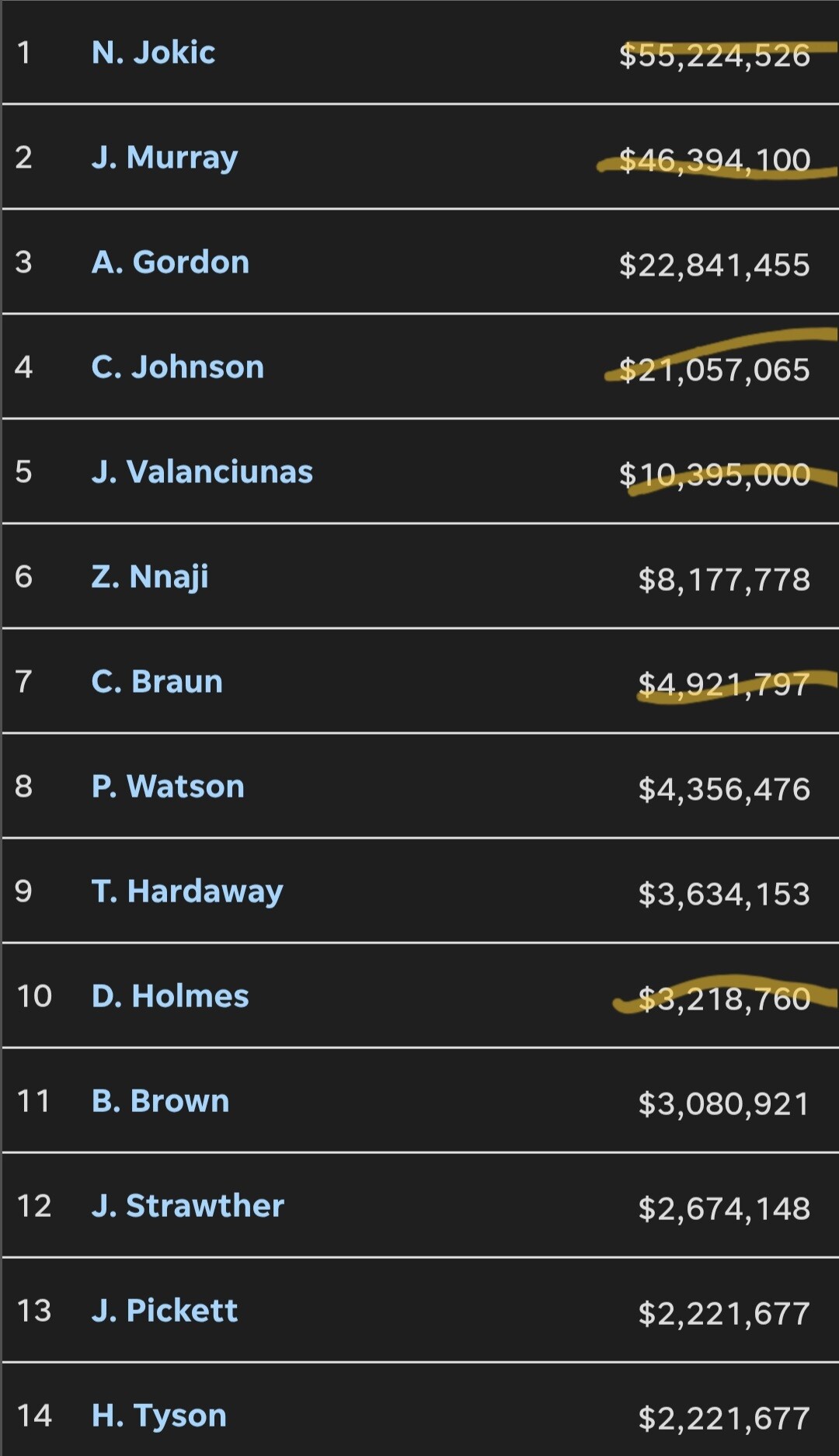The image size is (839, 1456).
Task: Select Gordon's $22,841,455 salary value
Action: pyautogui.click(x=715, y=265)
